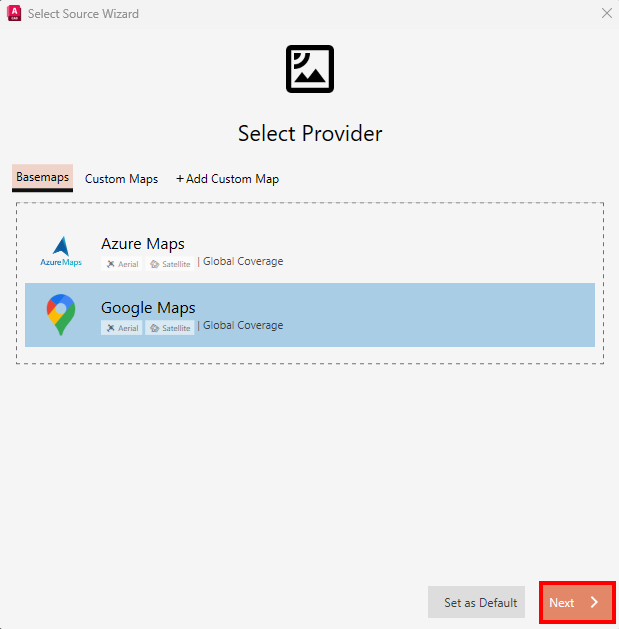
Task: Click the provider image icon above heading
Action: 310,69
